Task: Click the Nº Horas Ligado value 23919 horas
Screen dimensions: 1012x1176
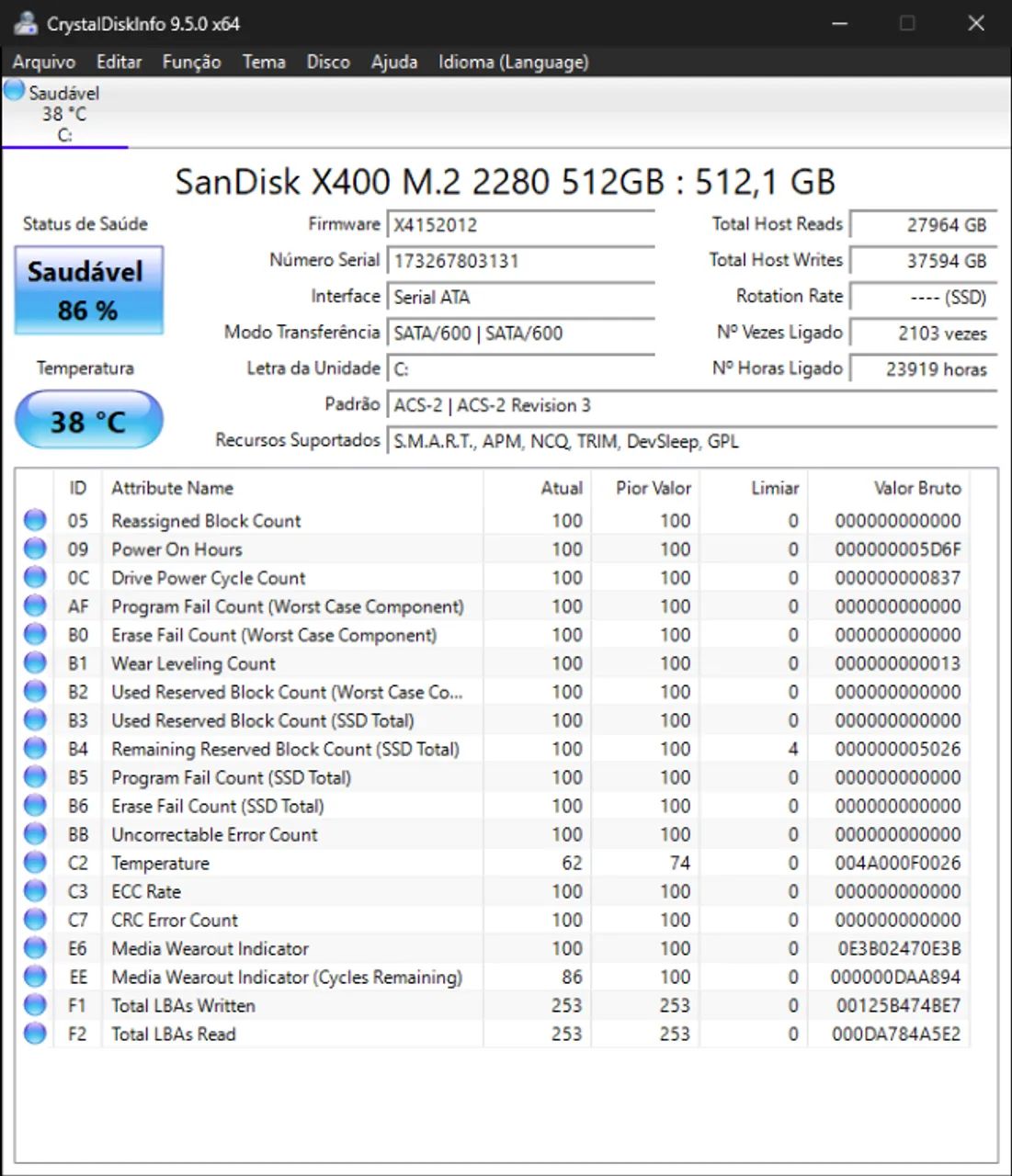Action: pos(924,368)
